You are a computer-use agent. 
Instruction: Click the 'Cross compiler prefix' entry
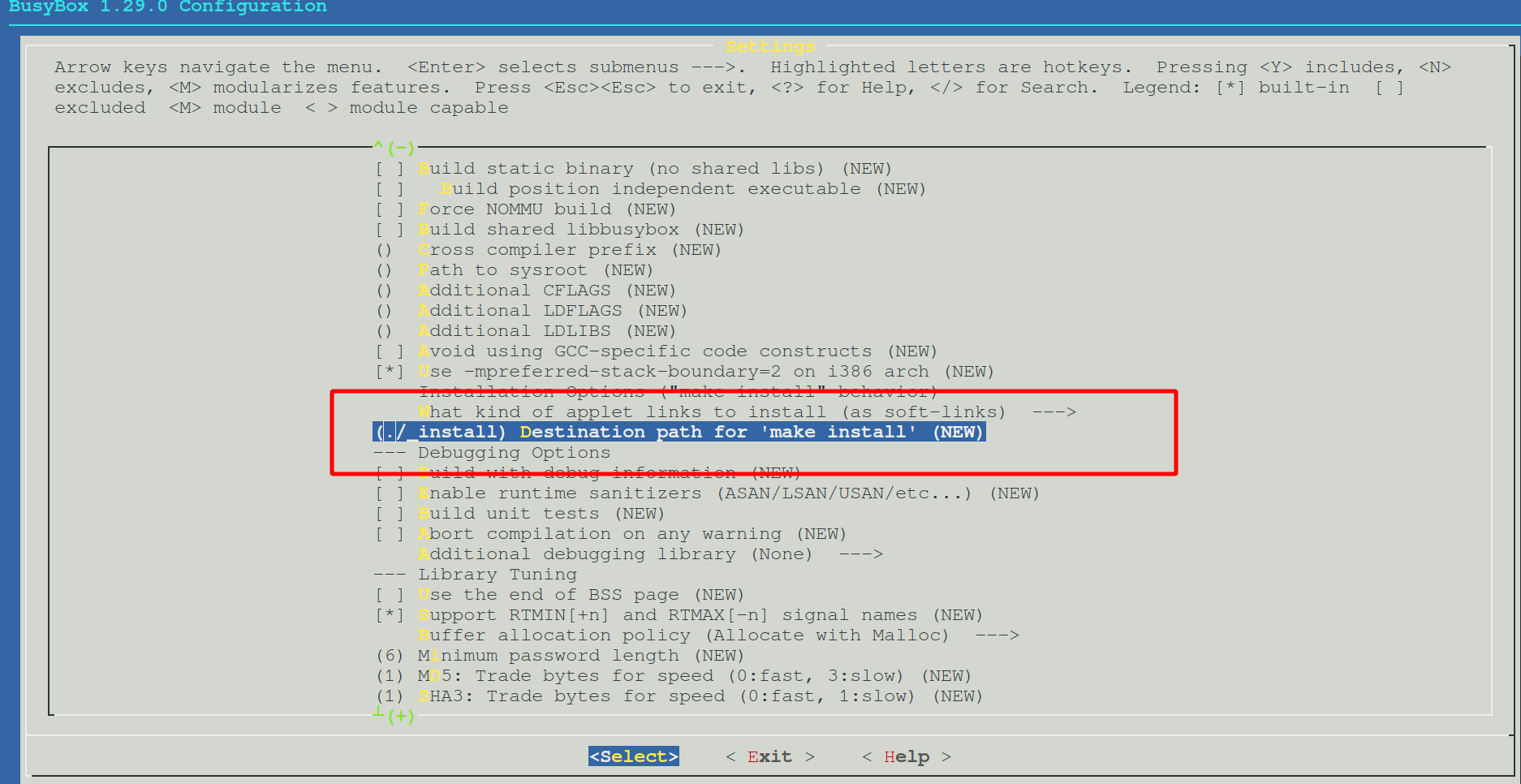click(536, 249)
